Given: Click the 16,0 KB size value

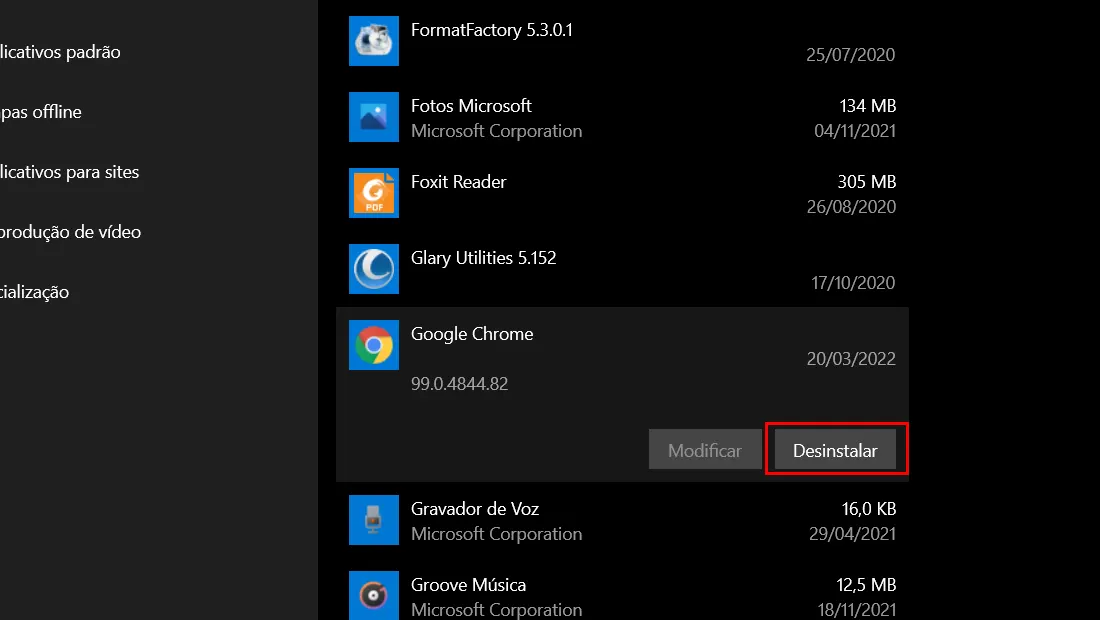Looking at the screenshot, I should point(869,508).
